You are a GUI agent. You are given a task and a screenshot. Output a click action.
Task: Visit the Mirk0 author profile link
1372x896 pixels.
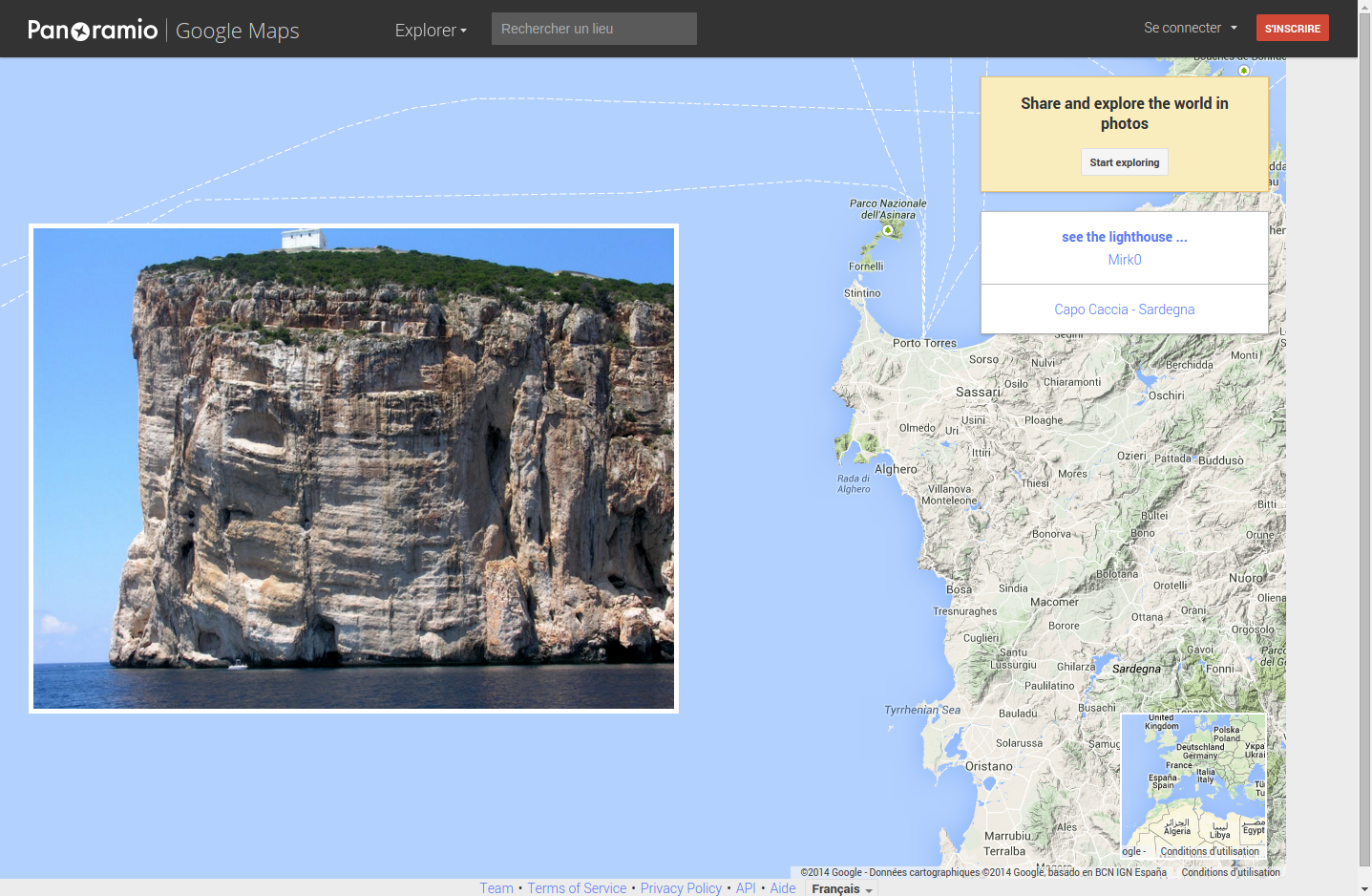[x=1124, y=260]
